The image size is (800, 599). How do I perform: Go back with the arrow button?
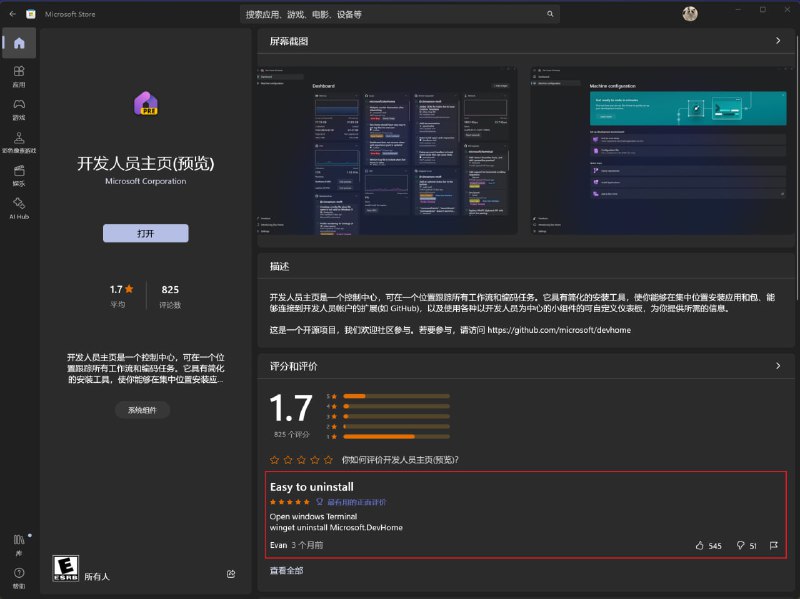coord(12,14)
